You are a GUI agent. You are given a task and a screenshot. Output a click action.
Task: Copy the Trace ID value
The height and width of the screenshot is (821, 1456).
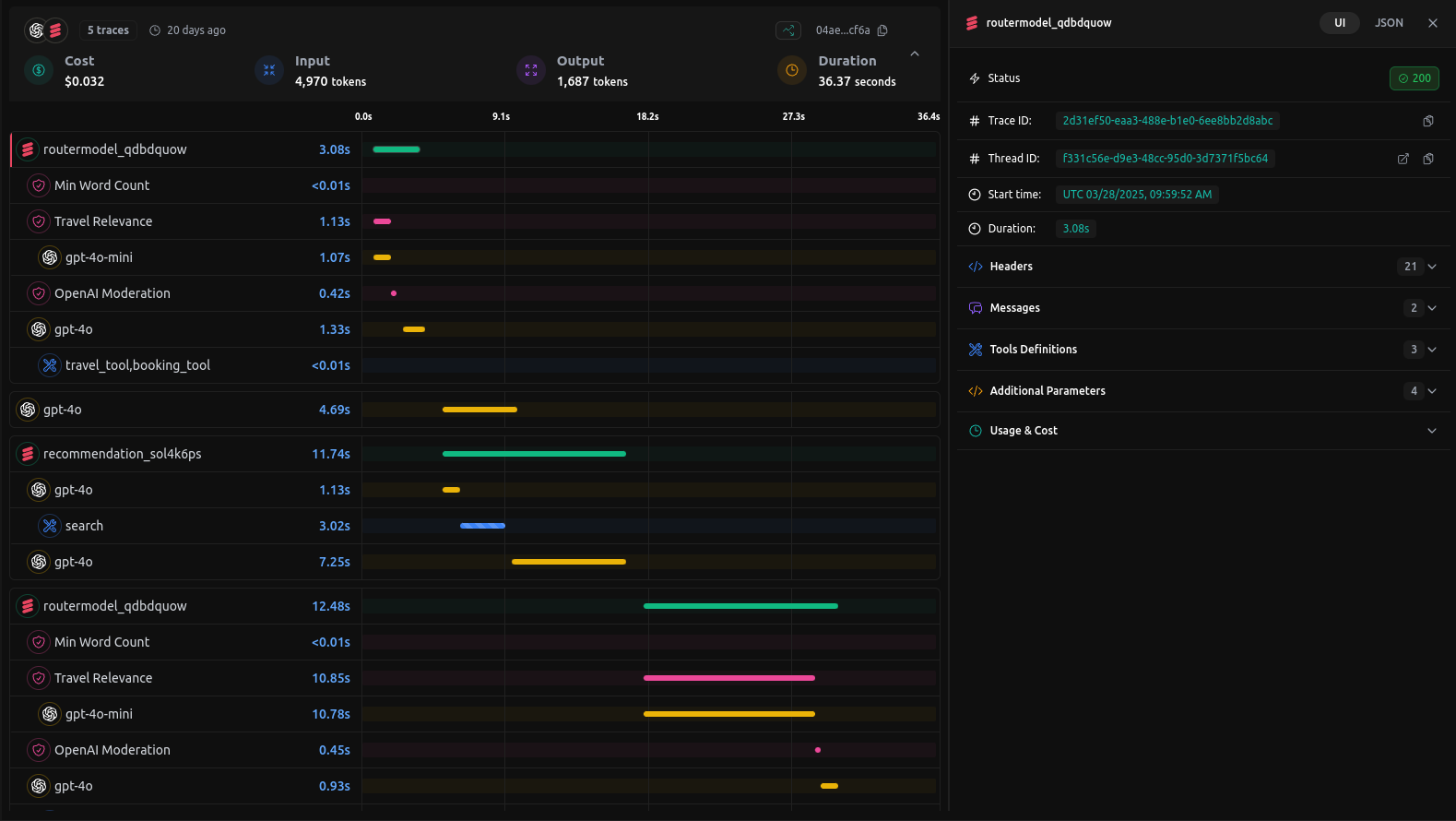click(1427, 121)
